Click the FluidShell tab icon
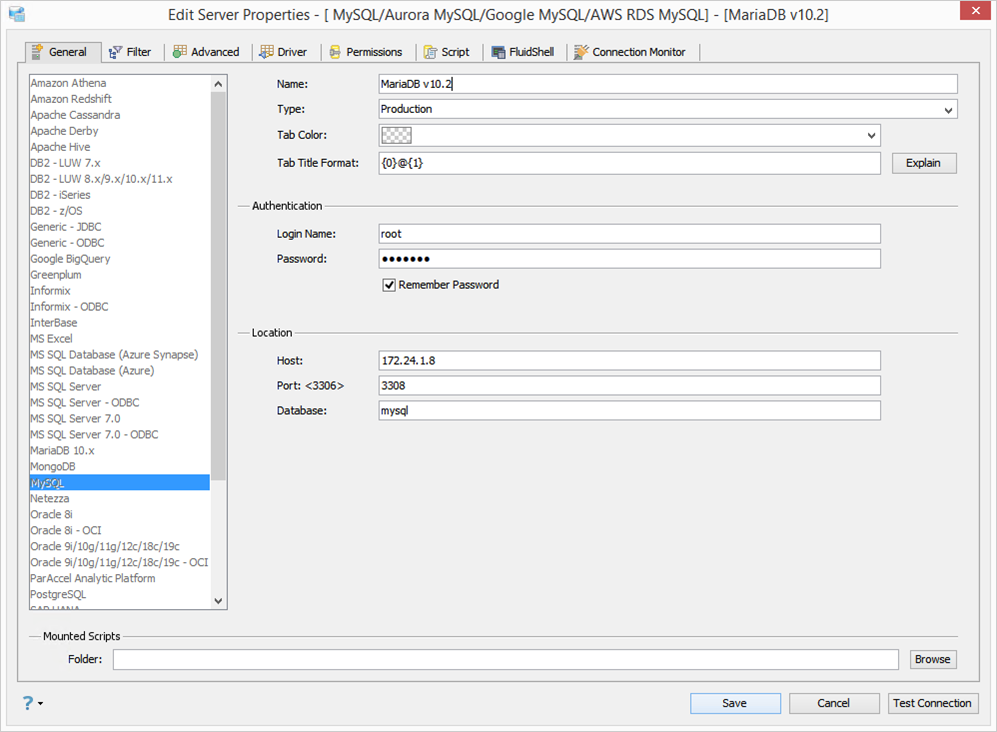 click(x=499, y=52)
